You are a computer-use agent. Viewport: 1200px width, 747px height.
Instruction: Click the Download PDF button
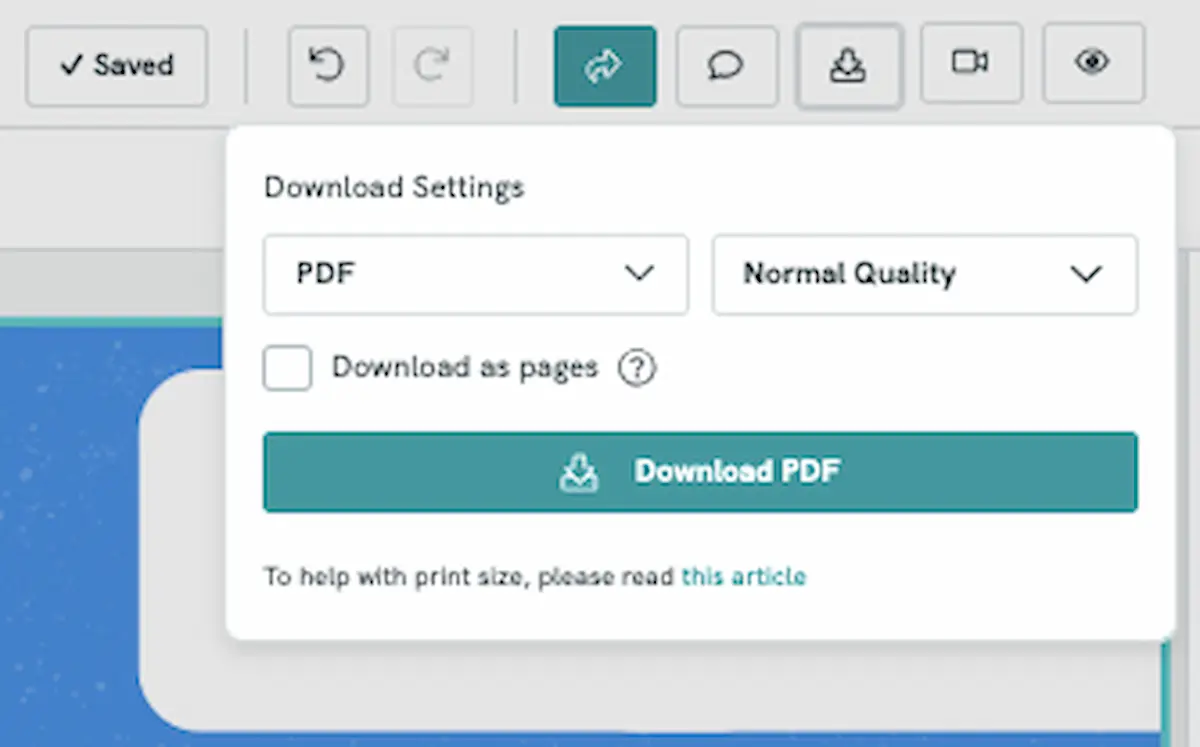click(x=700, y=472)
